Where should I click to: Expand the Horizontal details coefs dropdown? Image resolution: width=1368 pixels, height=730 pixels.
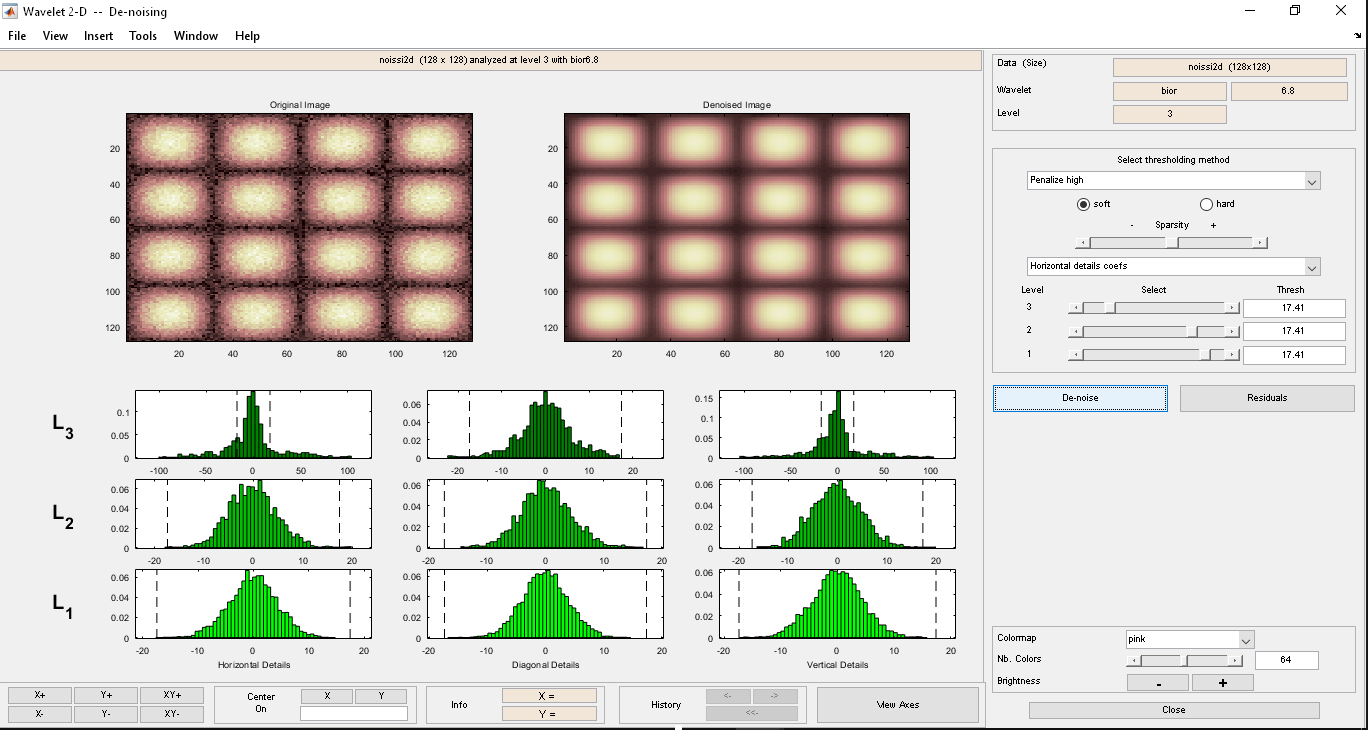coord(1174,267)
